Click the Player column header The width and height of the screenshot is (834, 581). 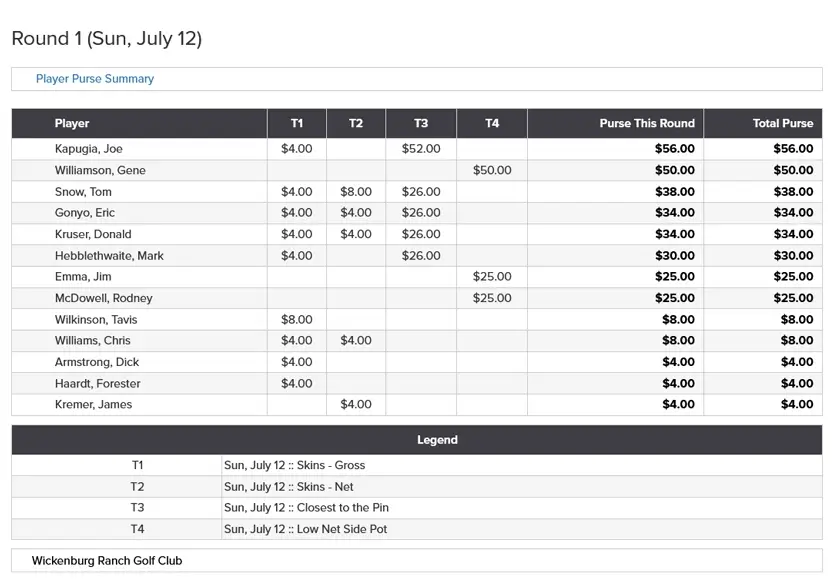click(x=139, y=123)
